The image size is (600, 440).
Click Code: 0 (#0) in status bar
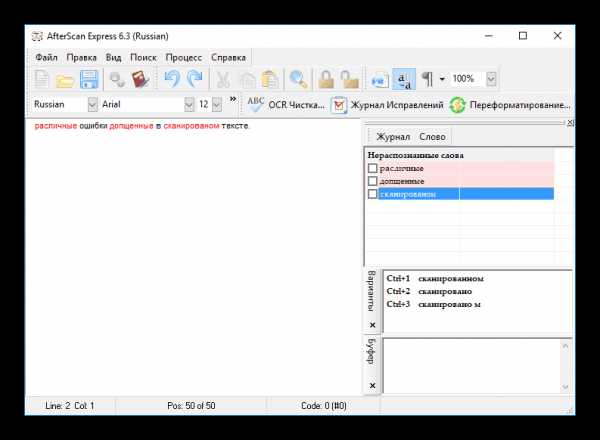(324, 406)
